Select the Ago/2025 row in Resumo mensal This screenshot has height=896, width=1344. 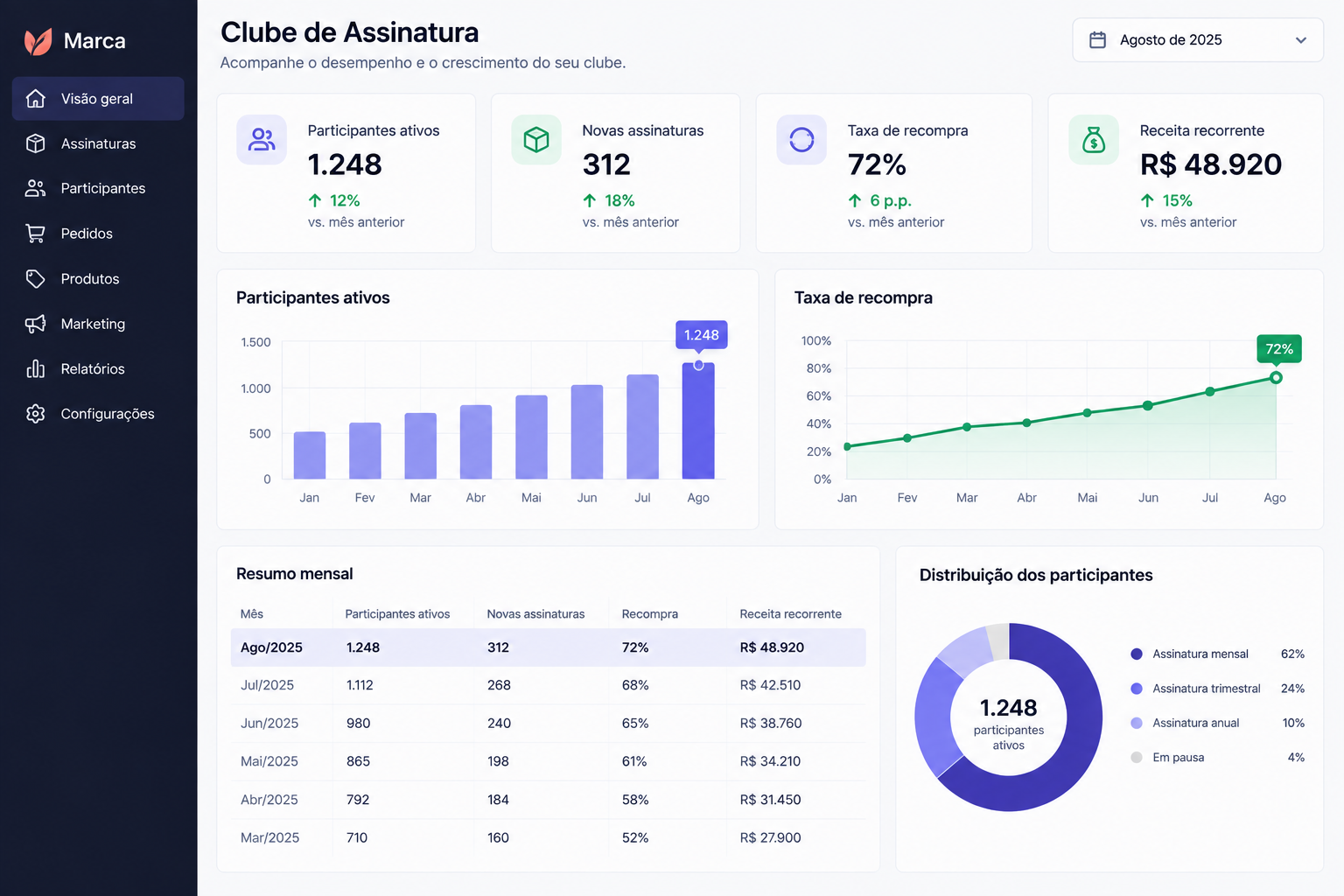coord(549,647)
